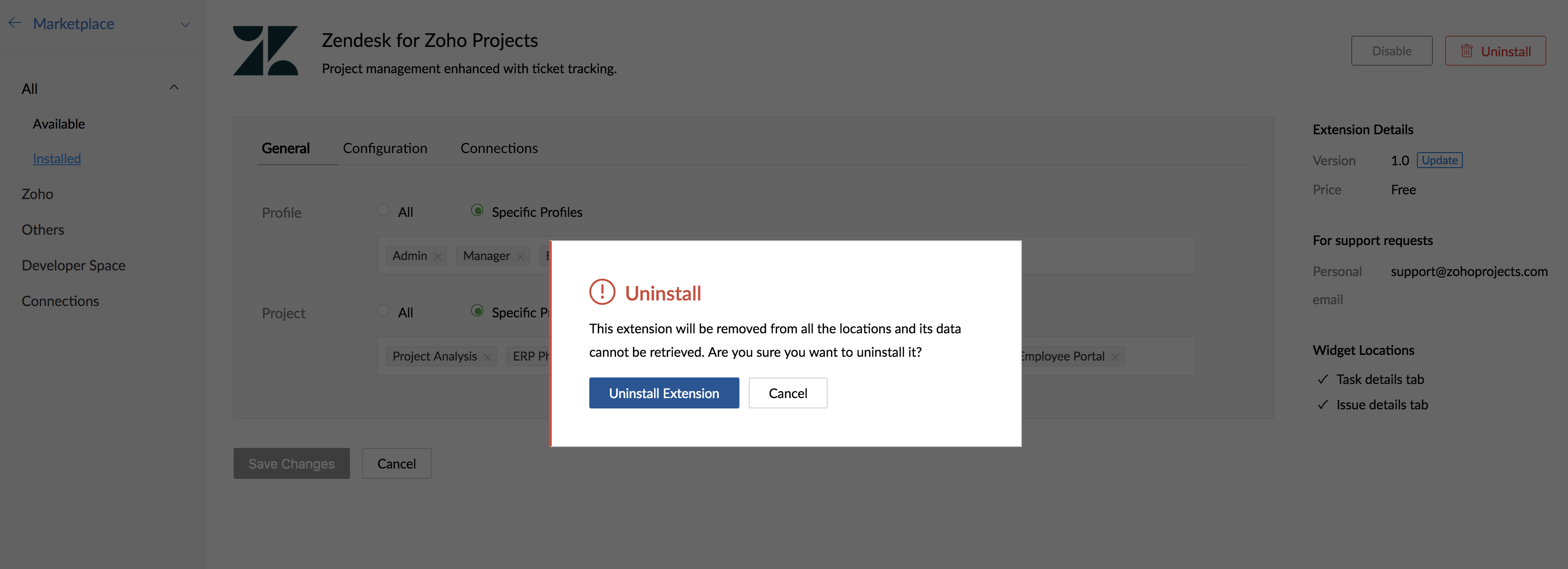Select All radio for Project
Viewport: 1568px width, 569px height.
[383, 311]
